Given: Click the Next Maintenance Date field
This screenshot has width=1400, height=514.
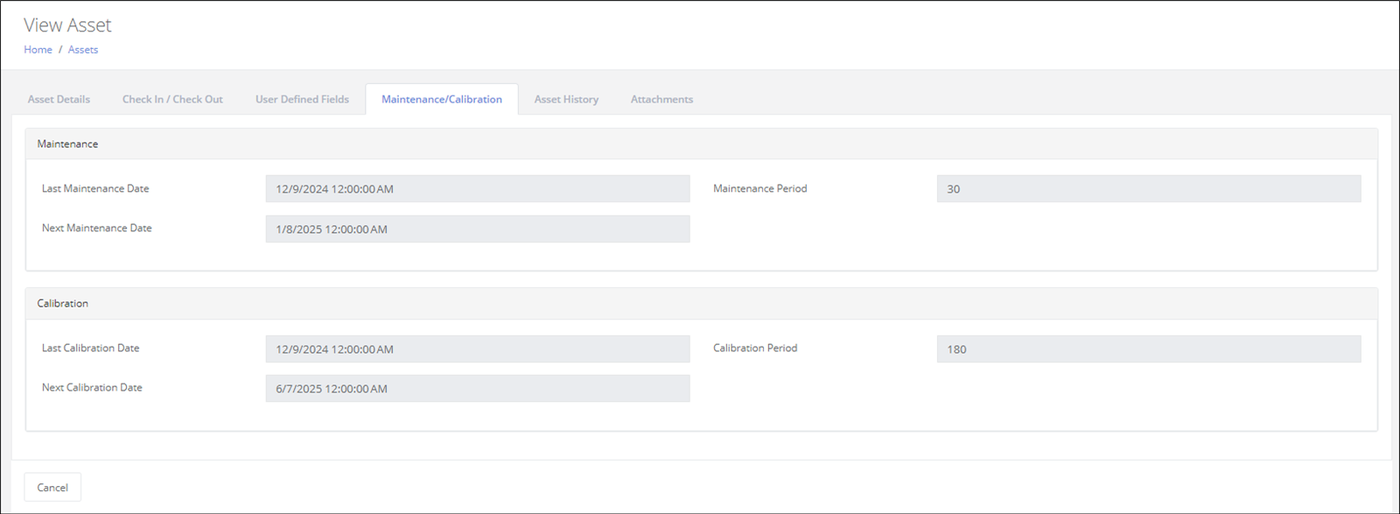Looking at the screenshot, I should pyautogui.click(x=478, y=229).
